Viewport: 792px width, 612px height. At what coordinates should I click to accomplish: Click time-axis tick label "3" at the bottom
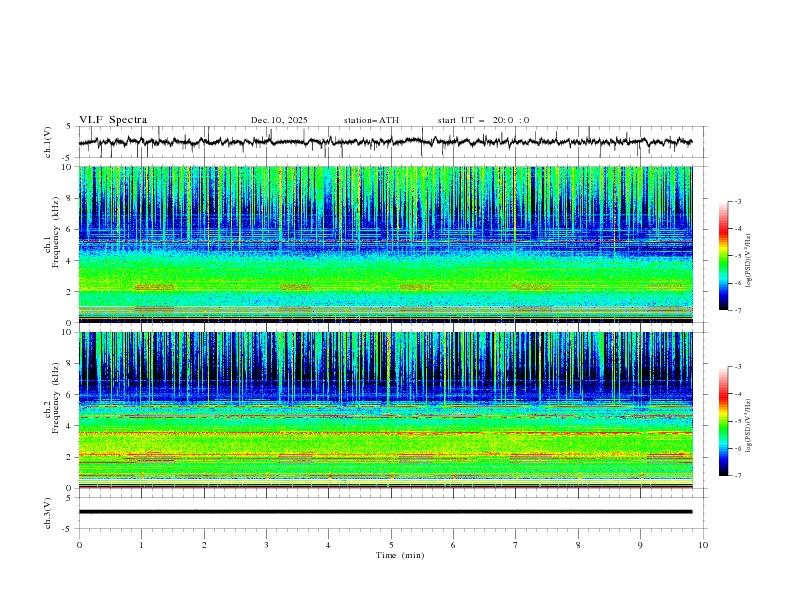tap(266, 545)
